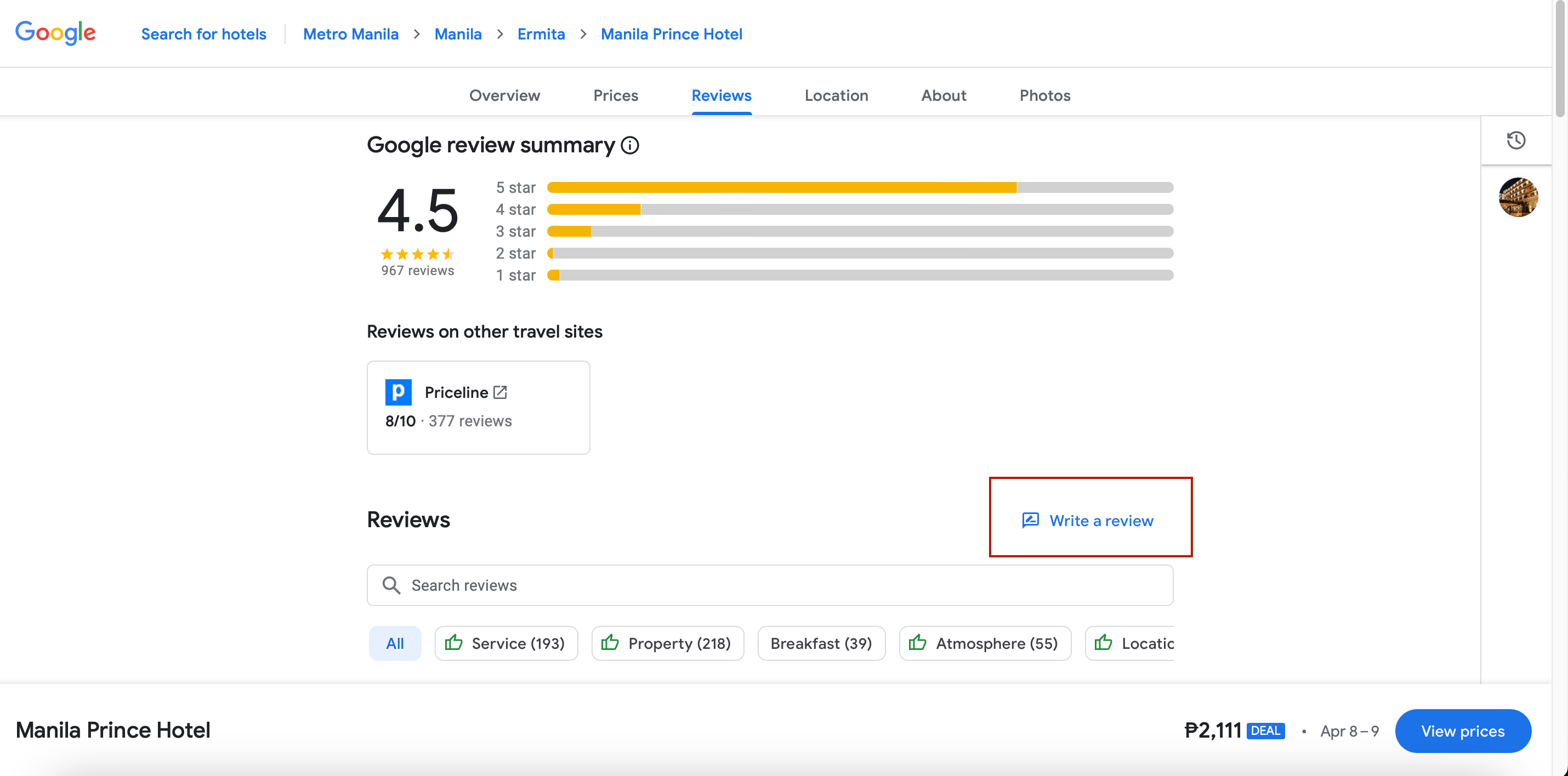
Task: Go to Manila breadcrumb link
Action: [x=458, y=34]
